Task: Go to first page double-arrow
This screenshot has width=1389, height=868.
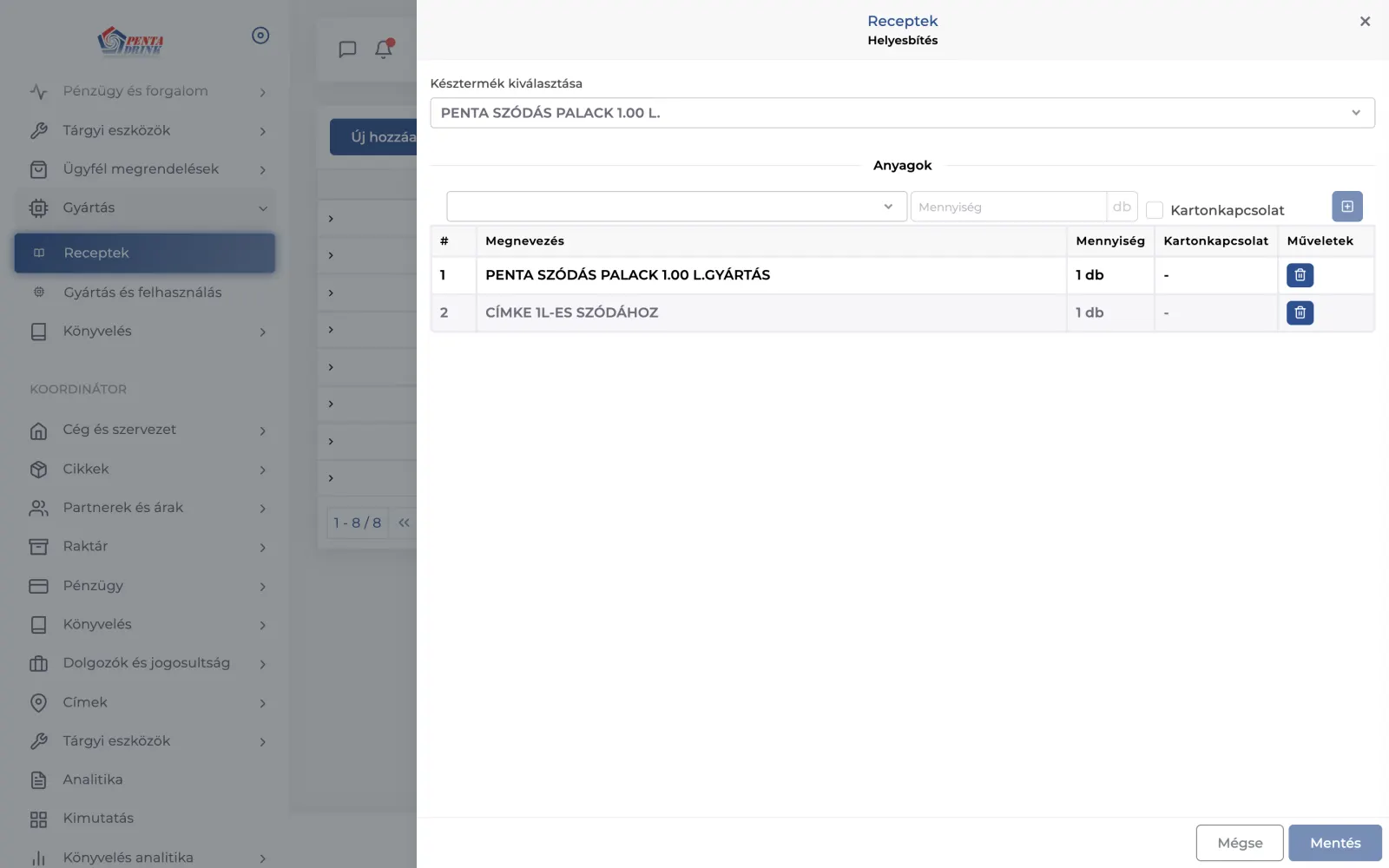Action: point(404,523)
